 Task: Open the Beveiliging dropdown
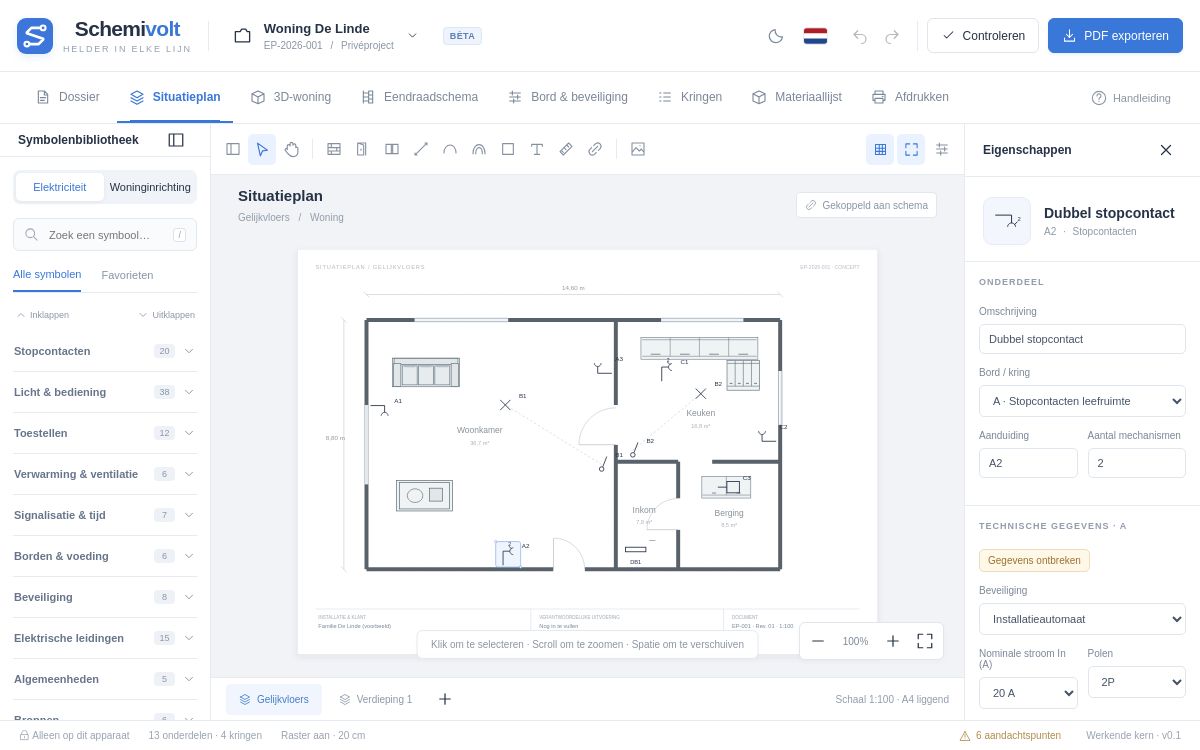1082,619
